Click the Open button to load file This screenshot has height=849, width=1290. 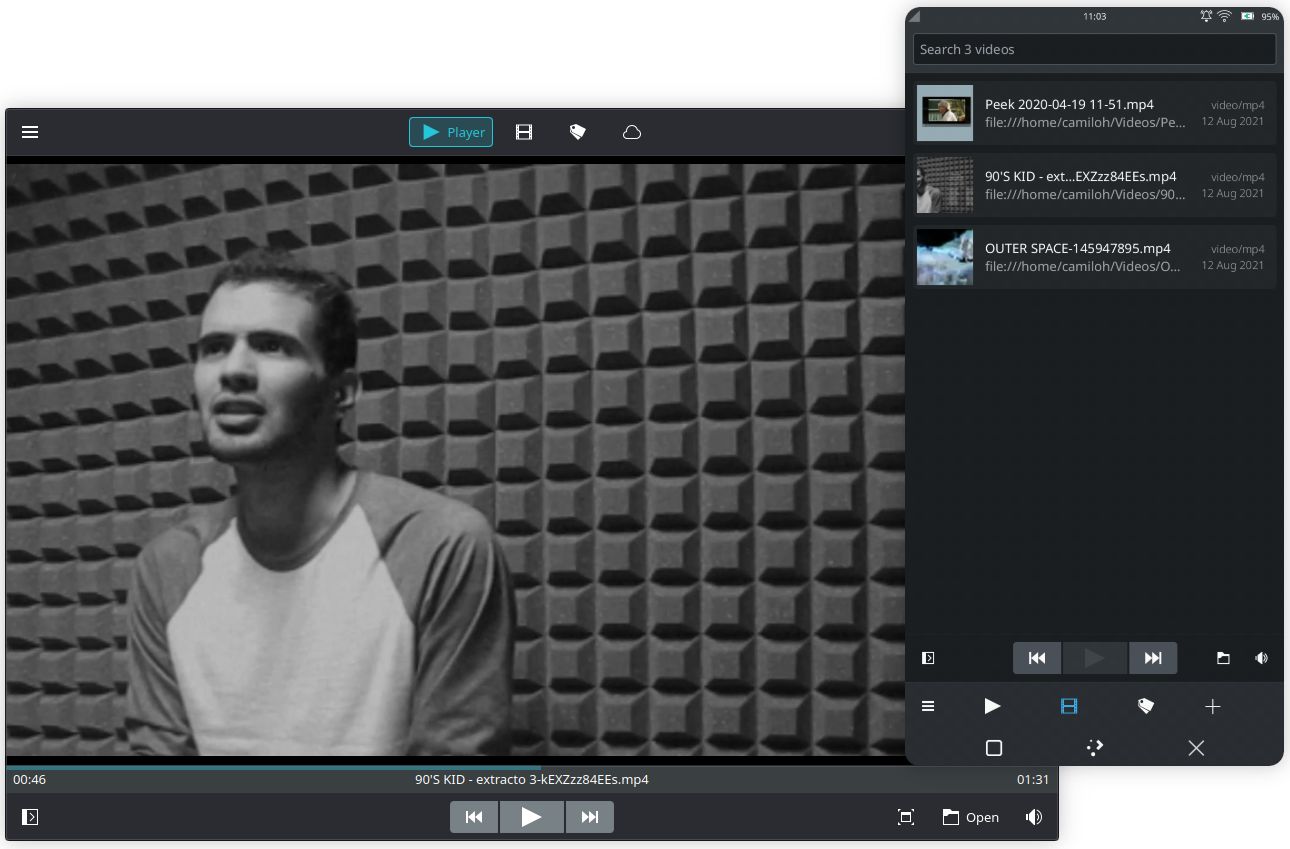click(970, 817)
